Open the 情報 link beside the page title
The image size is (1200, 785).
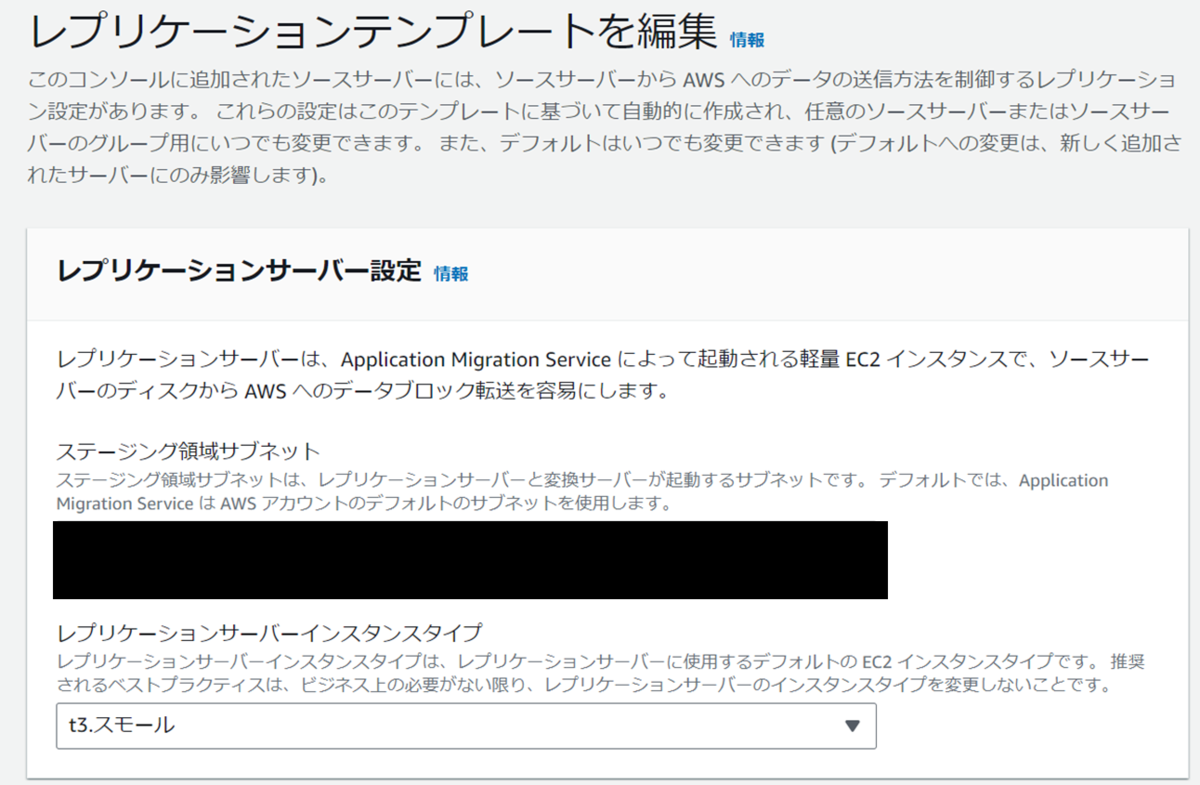pyautogui.click(x=747, y=40)
